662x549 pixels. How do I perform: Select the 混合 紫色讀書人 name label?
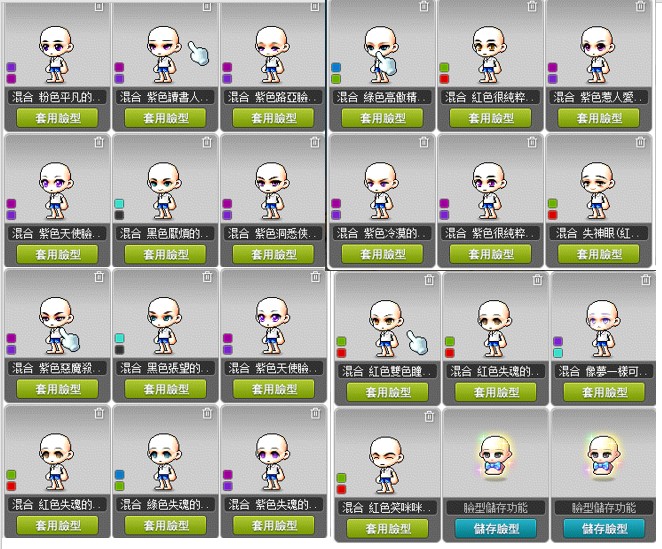(166, 97)
